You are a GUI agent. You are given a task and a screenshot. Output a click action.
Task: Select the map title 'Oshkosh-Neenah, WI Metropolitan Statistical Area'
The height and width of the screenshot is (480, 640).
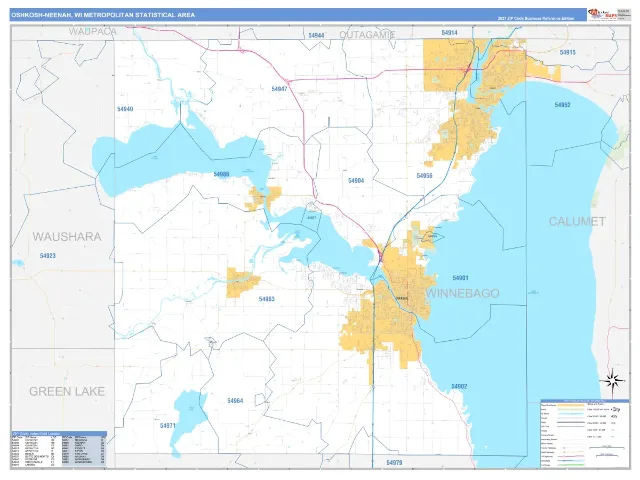tap(103, 15)
